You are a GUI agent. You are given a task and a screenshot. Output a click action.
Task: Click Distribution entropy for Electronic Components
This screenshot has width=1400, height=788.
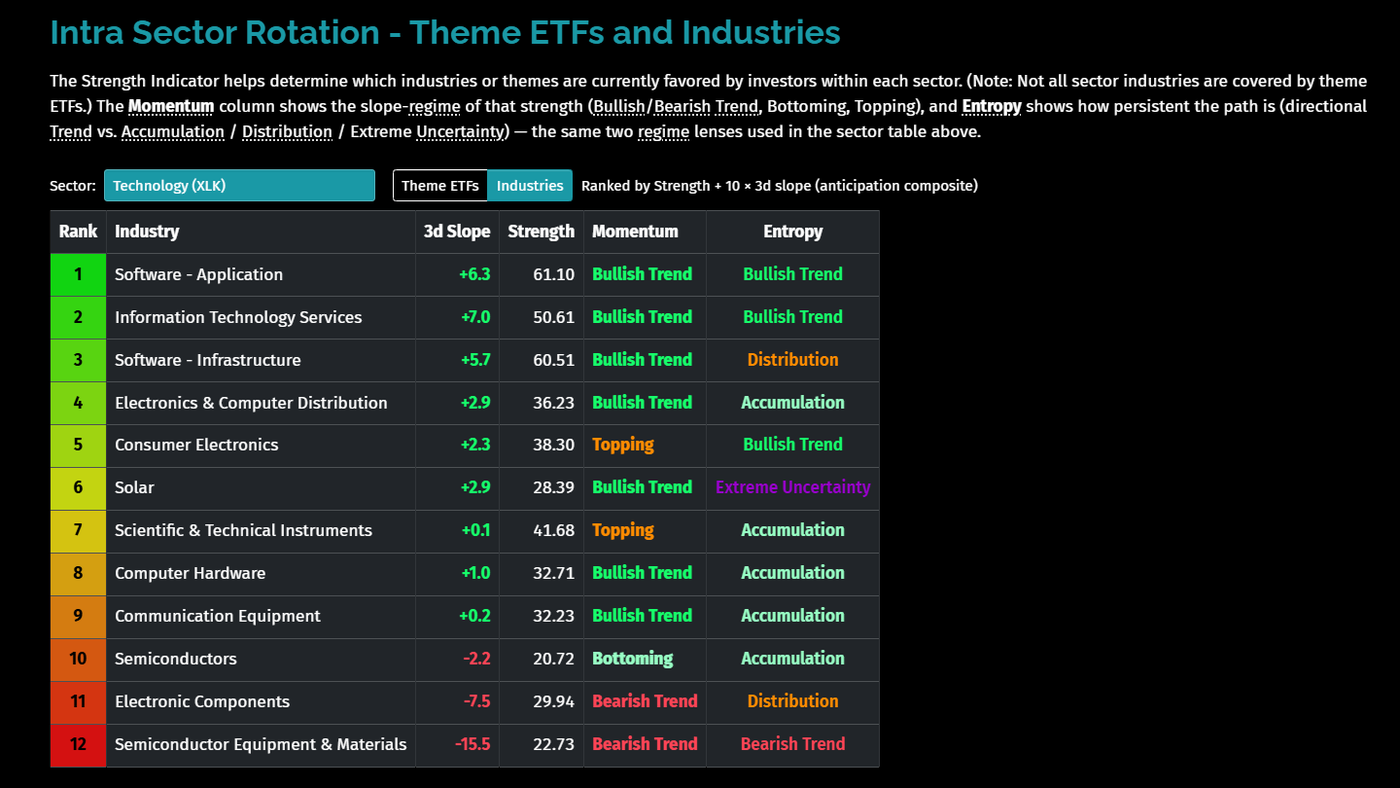coord(793,701)
